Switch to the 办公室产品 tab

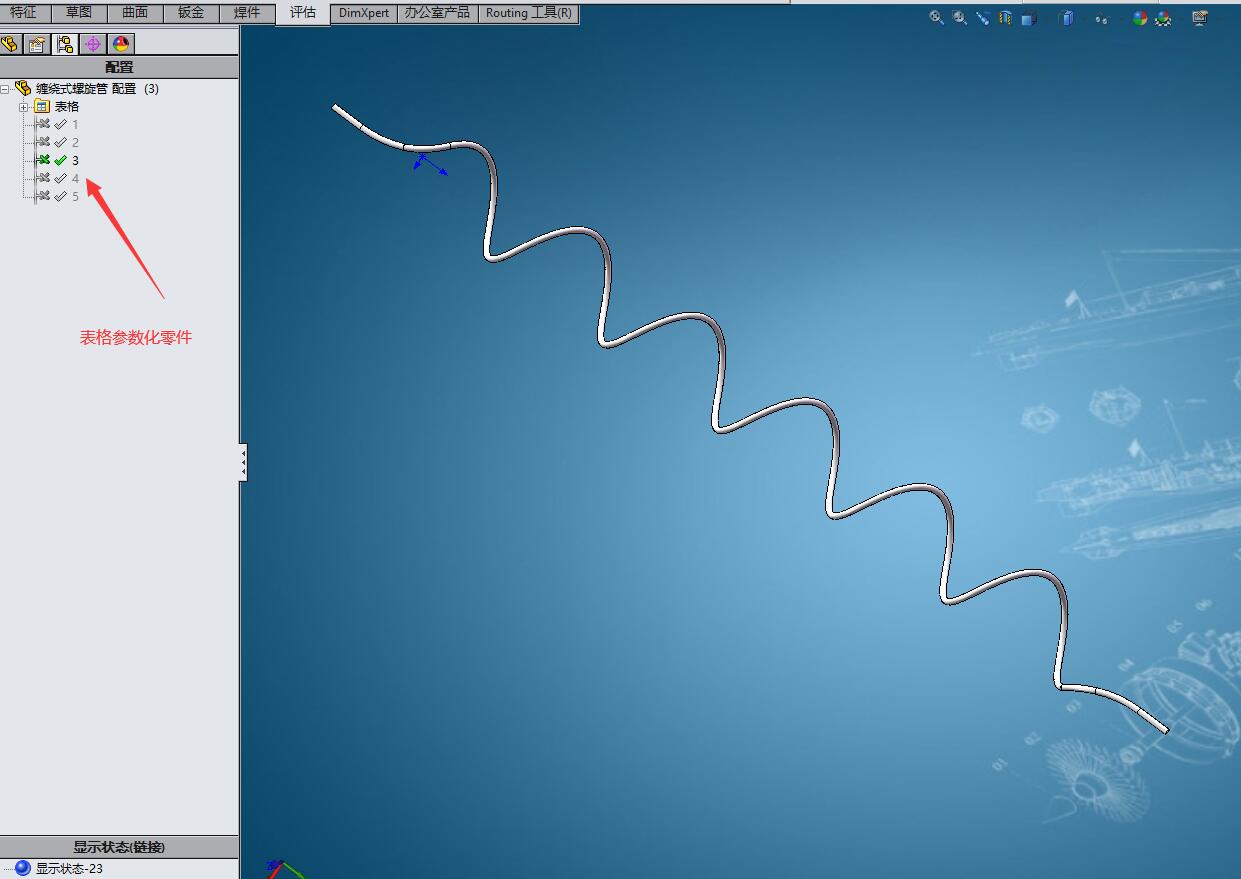pos(437,13)
